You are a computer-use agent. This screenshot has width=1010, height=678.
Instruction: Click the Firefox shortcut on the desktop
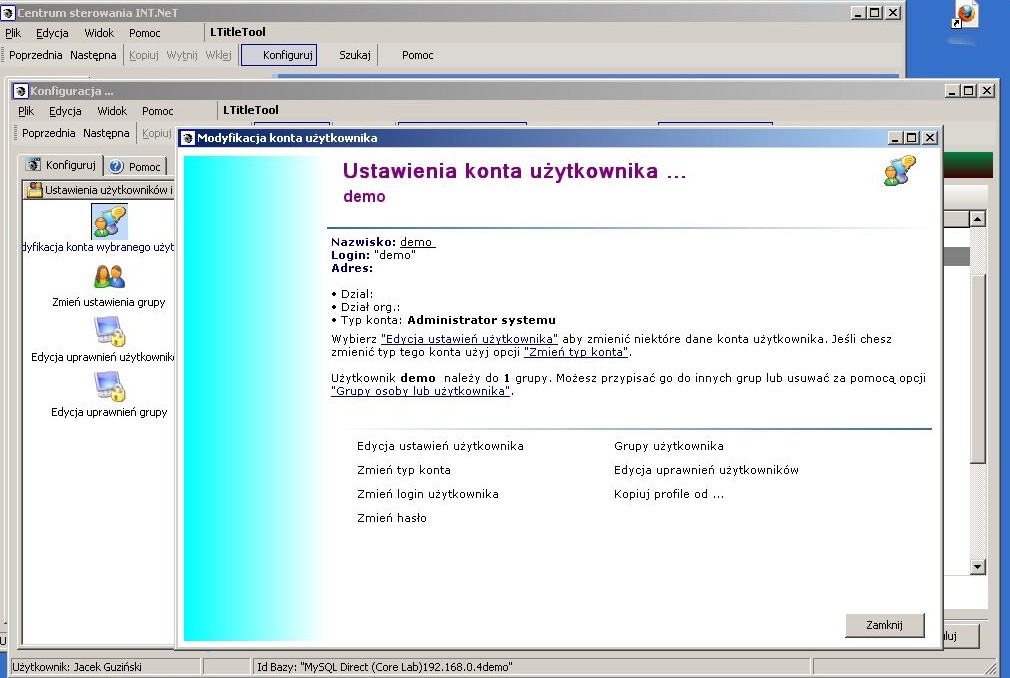click(x=965, y=14)
